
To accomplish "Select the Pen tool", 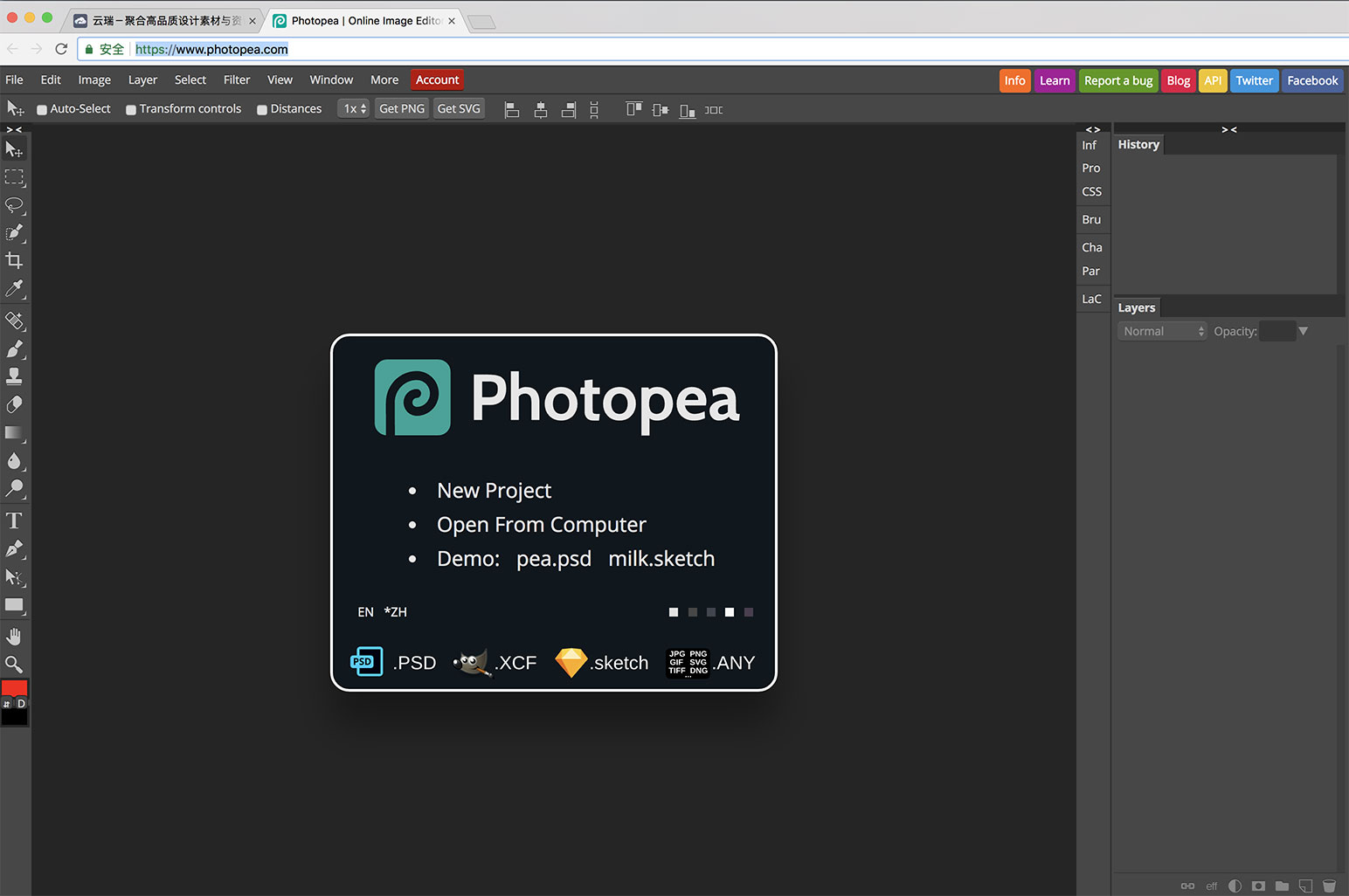I will [x=14, y=548].
